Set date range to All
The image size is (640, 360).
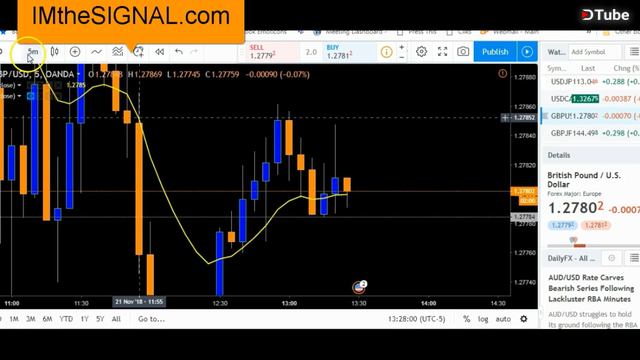[116, 319]
